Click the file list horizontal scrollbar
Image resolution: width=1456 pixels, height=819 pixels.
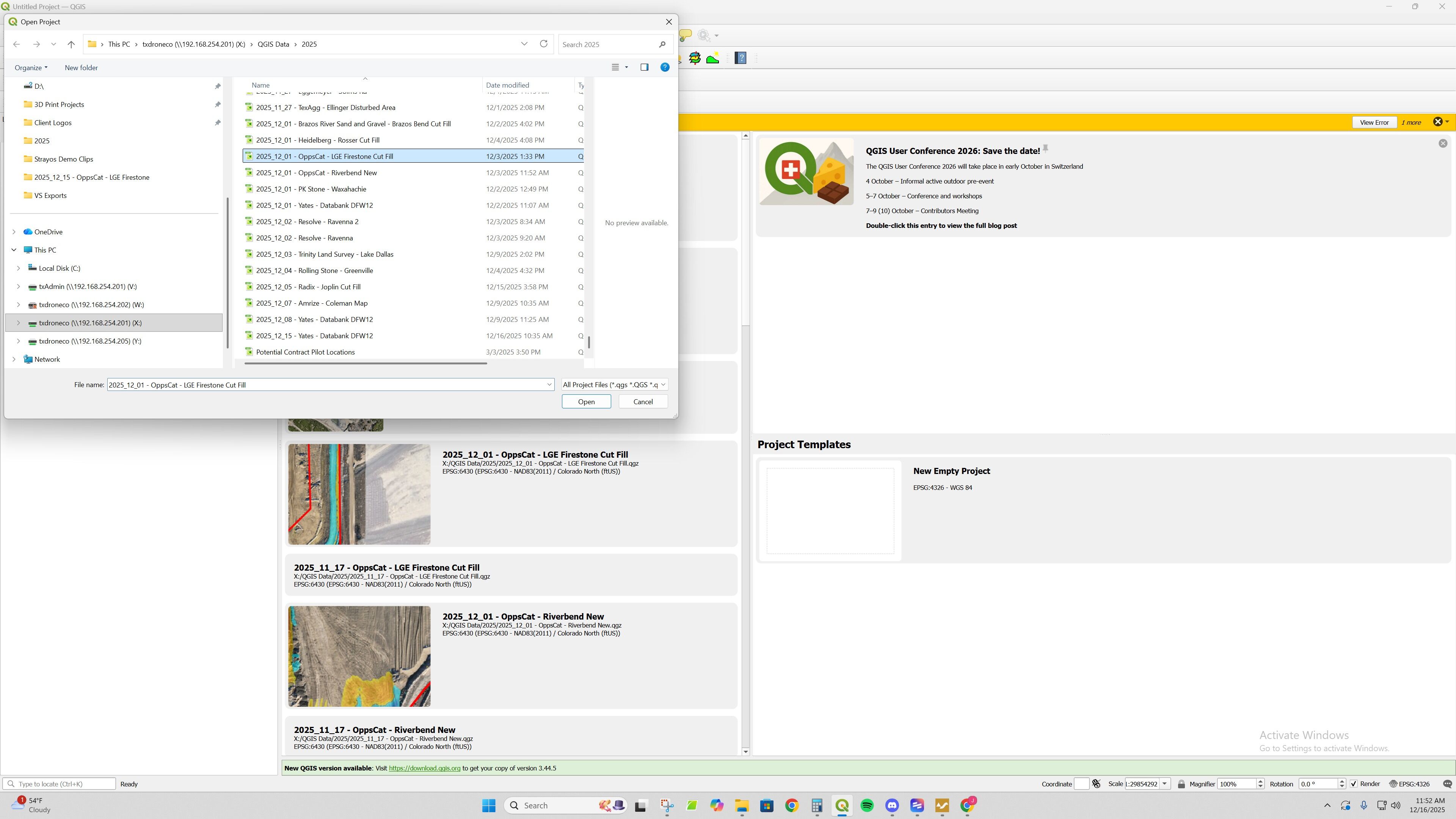(x=366, y=364)
